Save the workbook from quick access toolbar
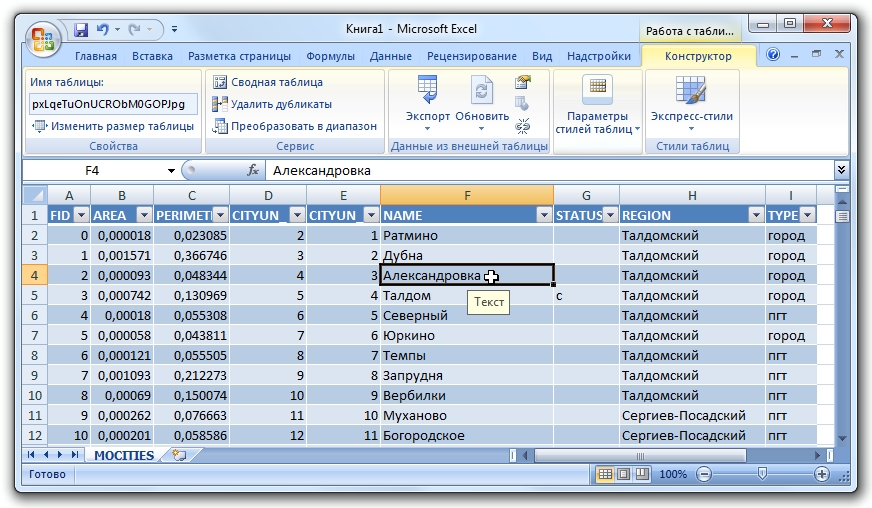The height and width of the screenshot is (508, 872). pyautogui.click(x=80, y=29)
